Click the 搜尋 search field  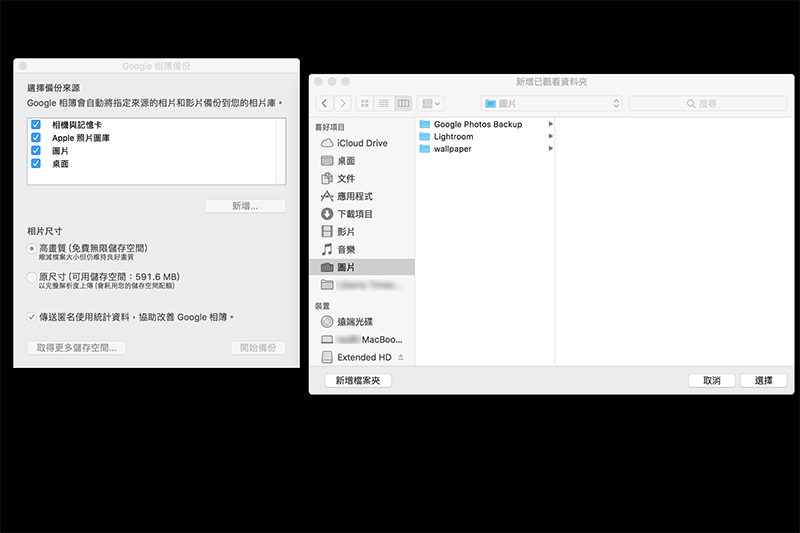click(708, 104)
